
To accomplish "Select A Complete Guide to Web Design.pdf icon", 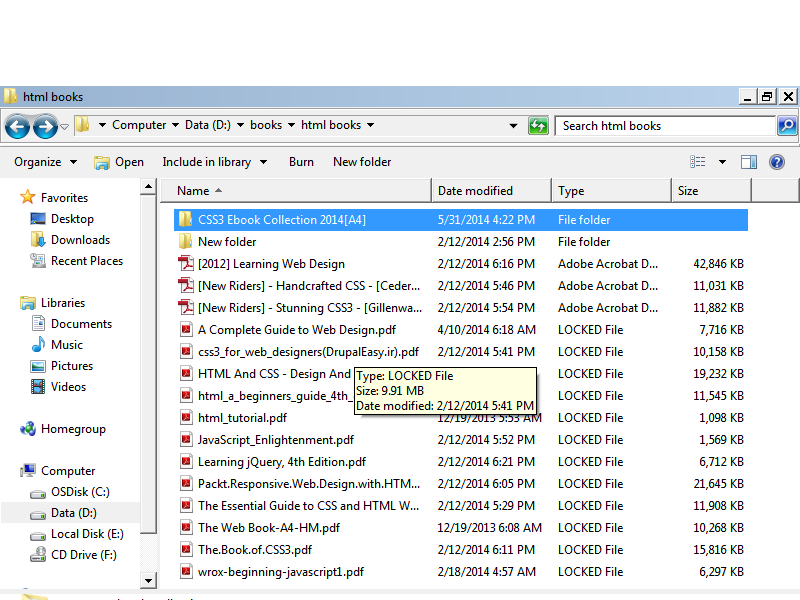I will [x=186, y=330].
